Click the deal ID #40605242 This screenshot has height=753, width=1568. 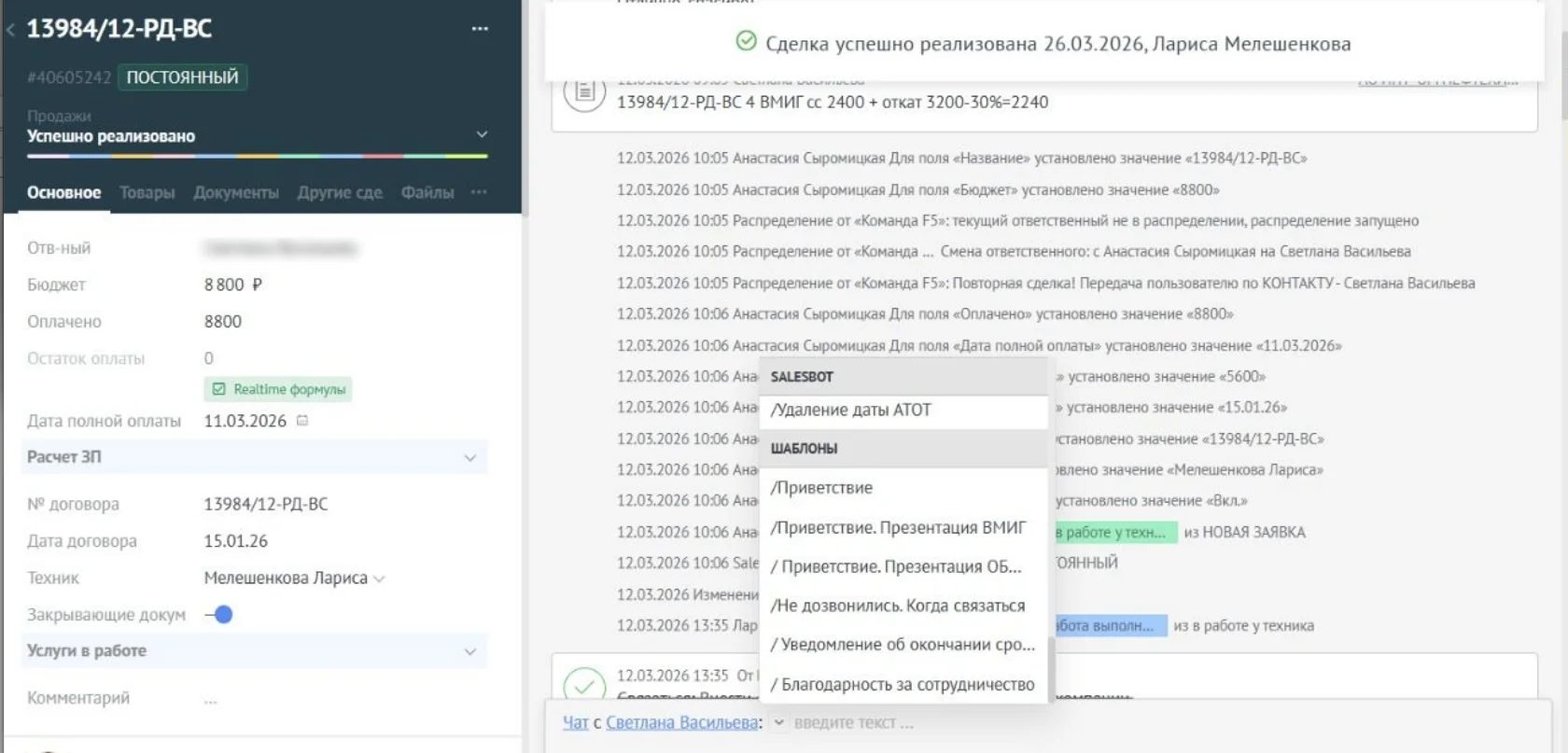pyautogui.click(x=69, y=77)
